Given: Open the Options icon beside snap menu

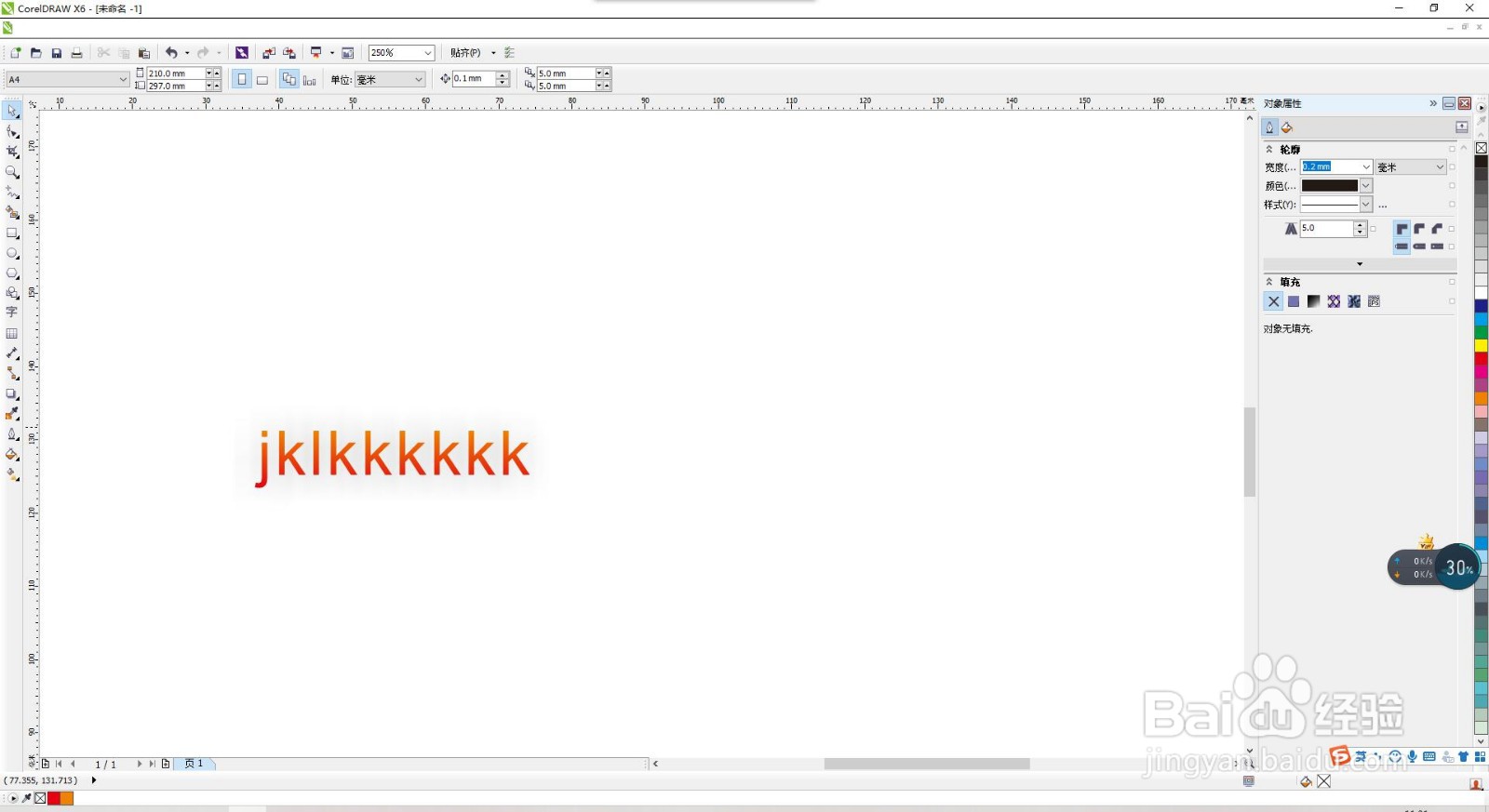Looking at the screenshot, I should (x=509, y=53).
